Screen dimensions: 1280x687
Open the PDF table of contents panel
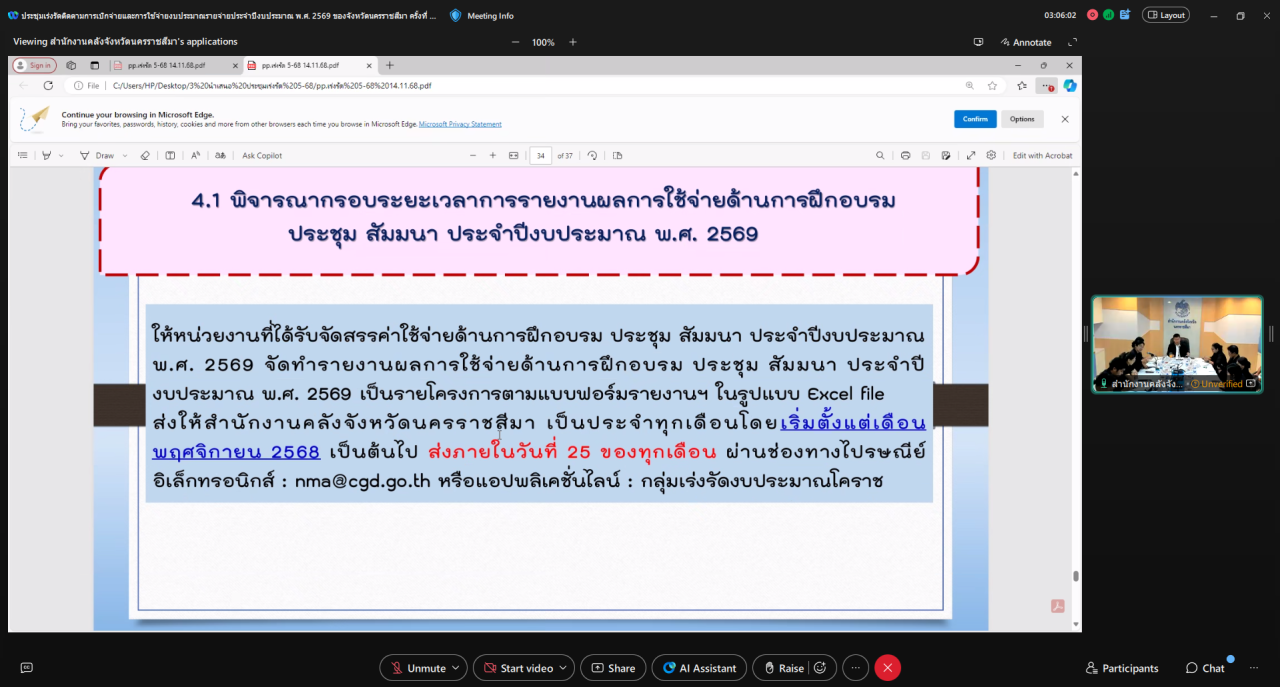pyautogui.click(x=22, y=155)
